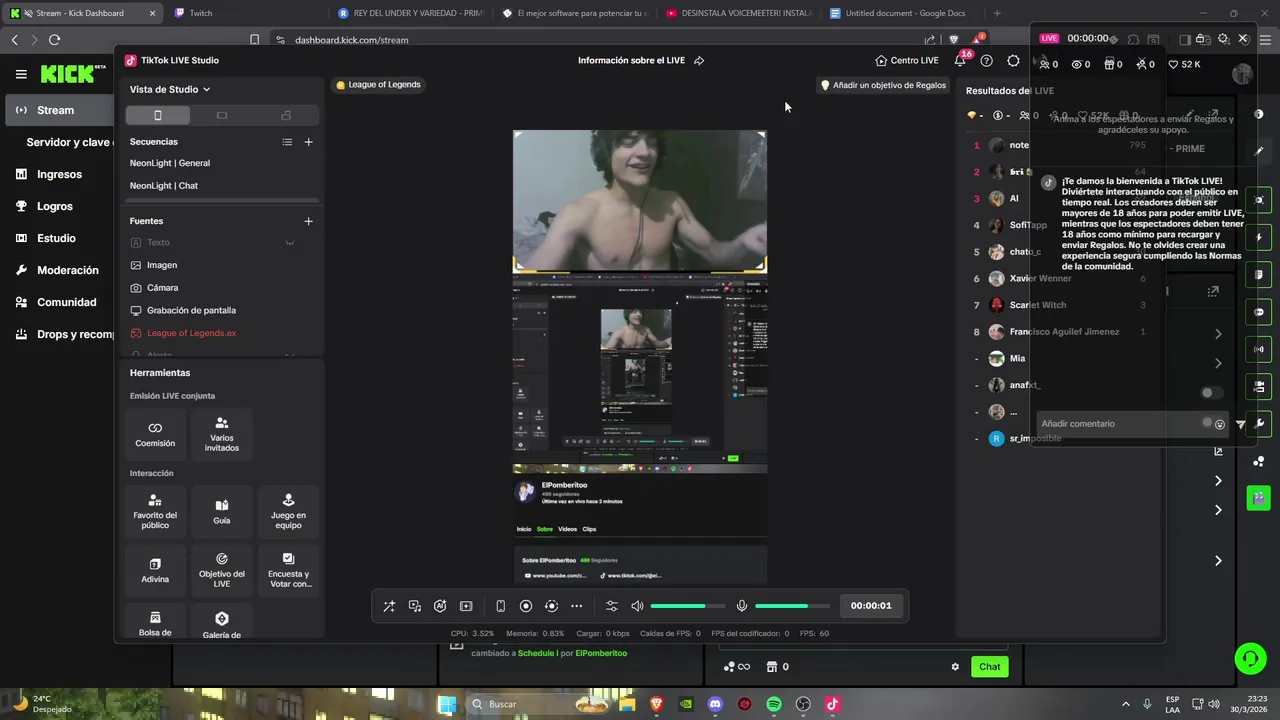Click the 00:00:01 live timer button
Viewport: 1280px width, 720px height.
pos(871,605)
